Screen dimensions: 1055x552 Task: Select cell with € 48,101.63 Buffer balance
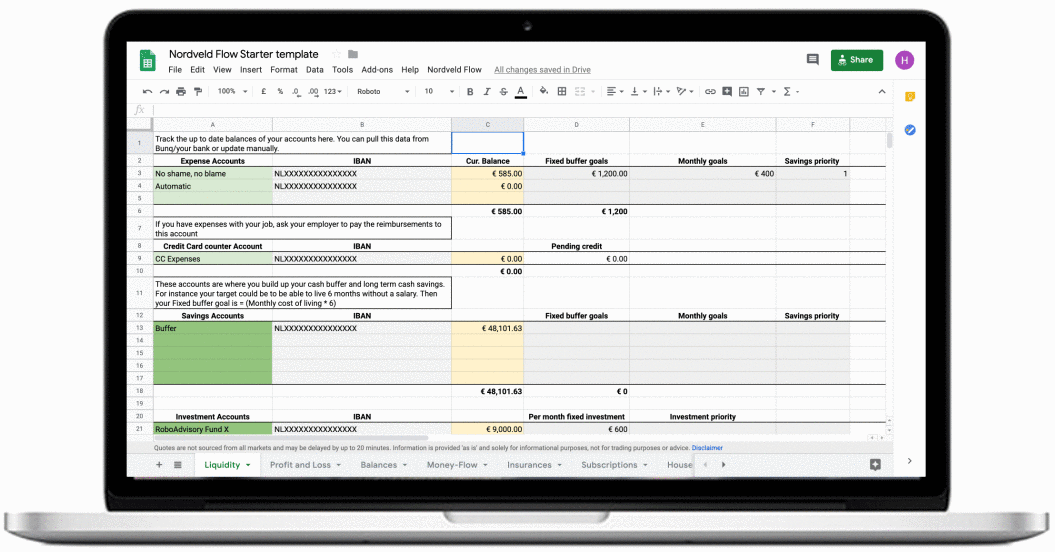pos(487,329)
